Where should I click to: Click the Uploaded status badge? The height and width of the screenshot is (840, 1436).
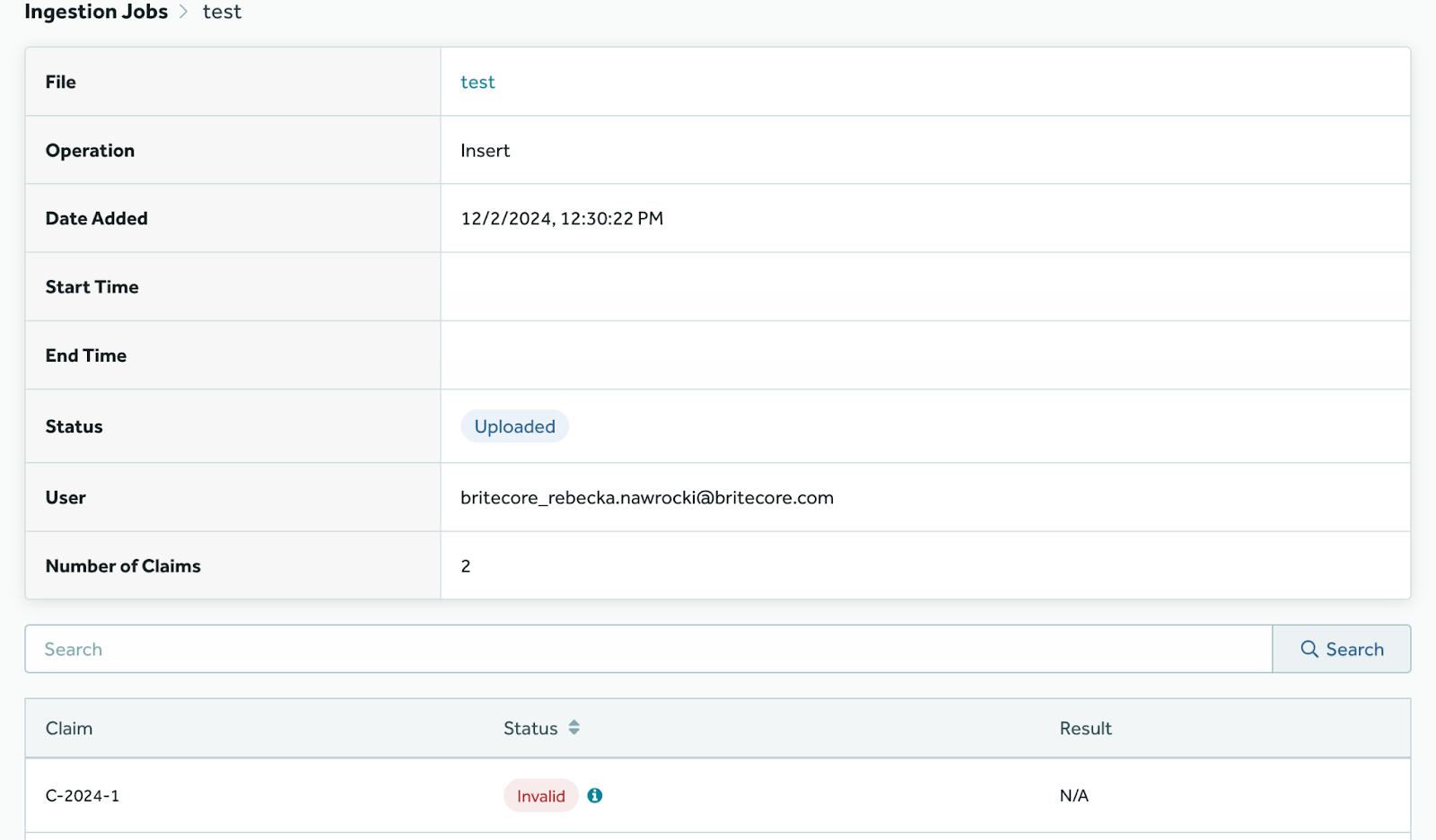click(514, 426)
